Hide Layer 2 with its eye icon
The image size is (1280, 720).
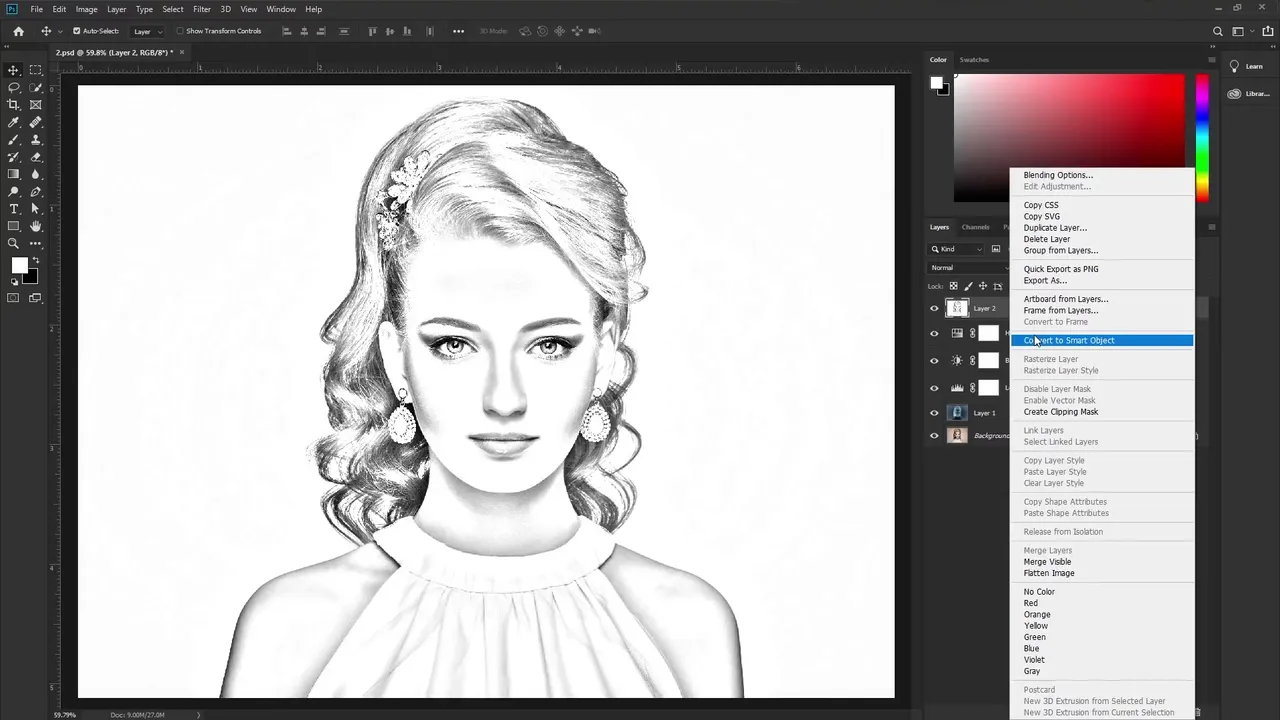coord(934,309)
